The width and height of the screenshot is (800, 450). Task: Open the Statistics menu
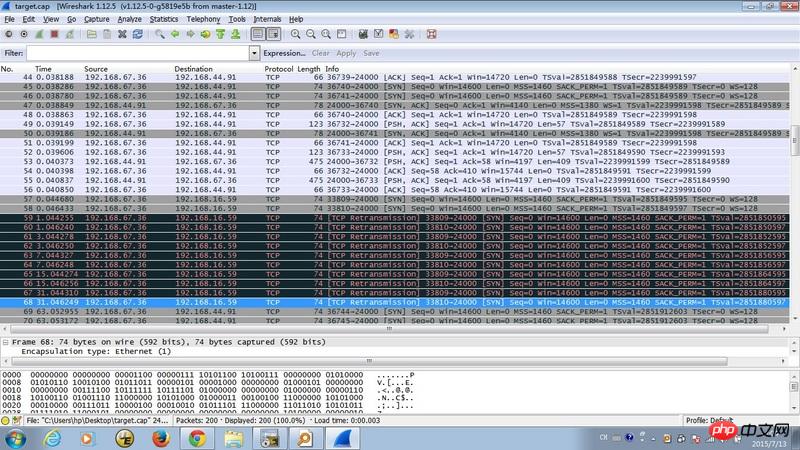(x=163, y=19)
